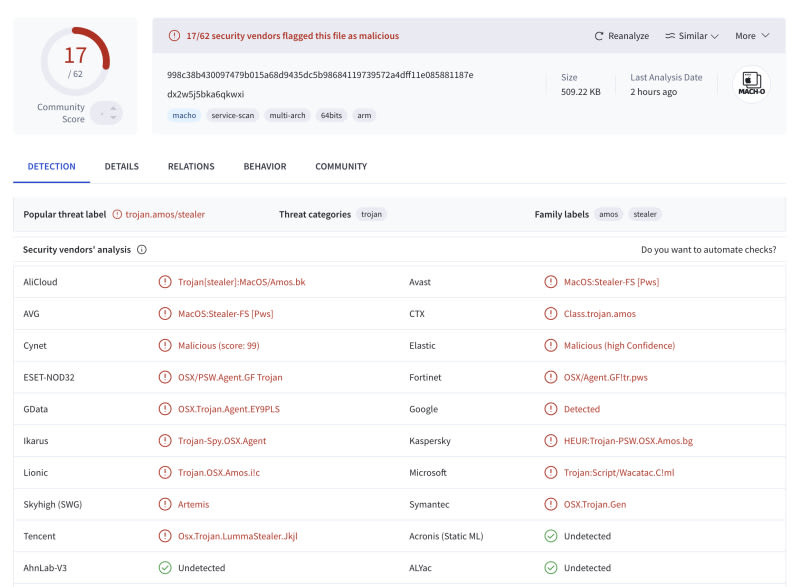Select the macho tag

[184, 115]
